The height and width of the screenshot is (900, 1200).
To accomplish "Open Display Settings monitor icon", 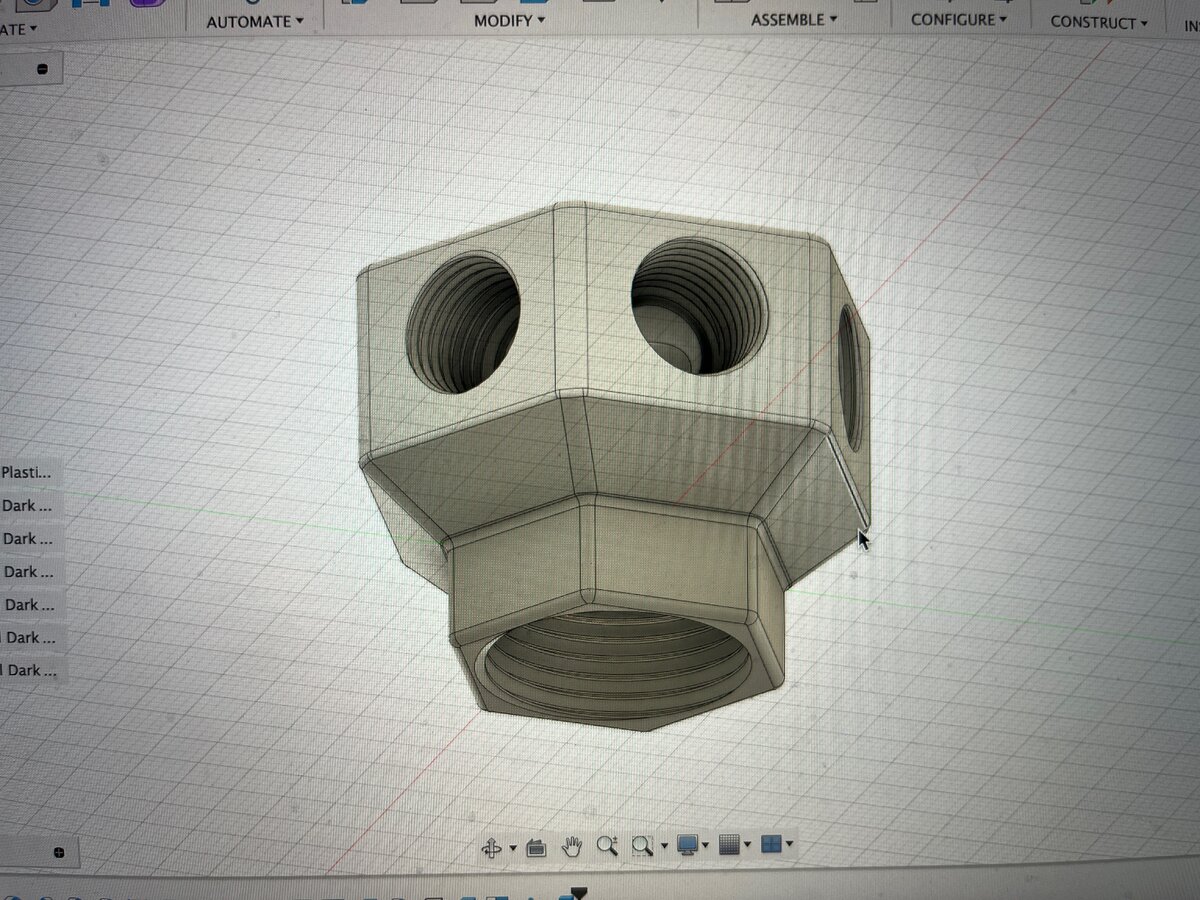I will click(687, 845).
